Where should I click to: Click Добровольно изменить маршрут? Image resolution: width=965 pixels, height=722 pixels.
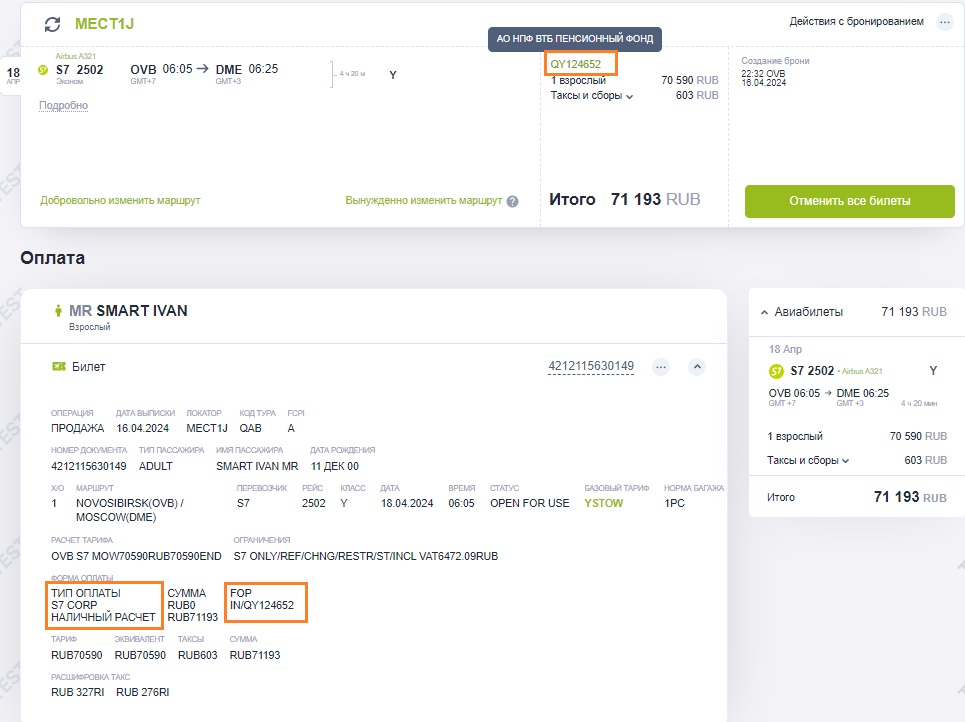tap(120, 201)
